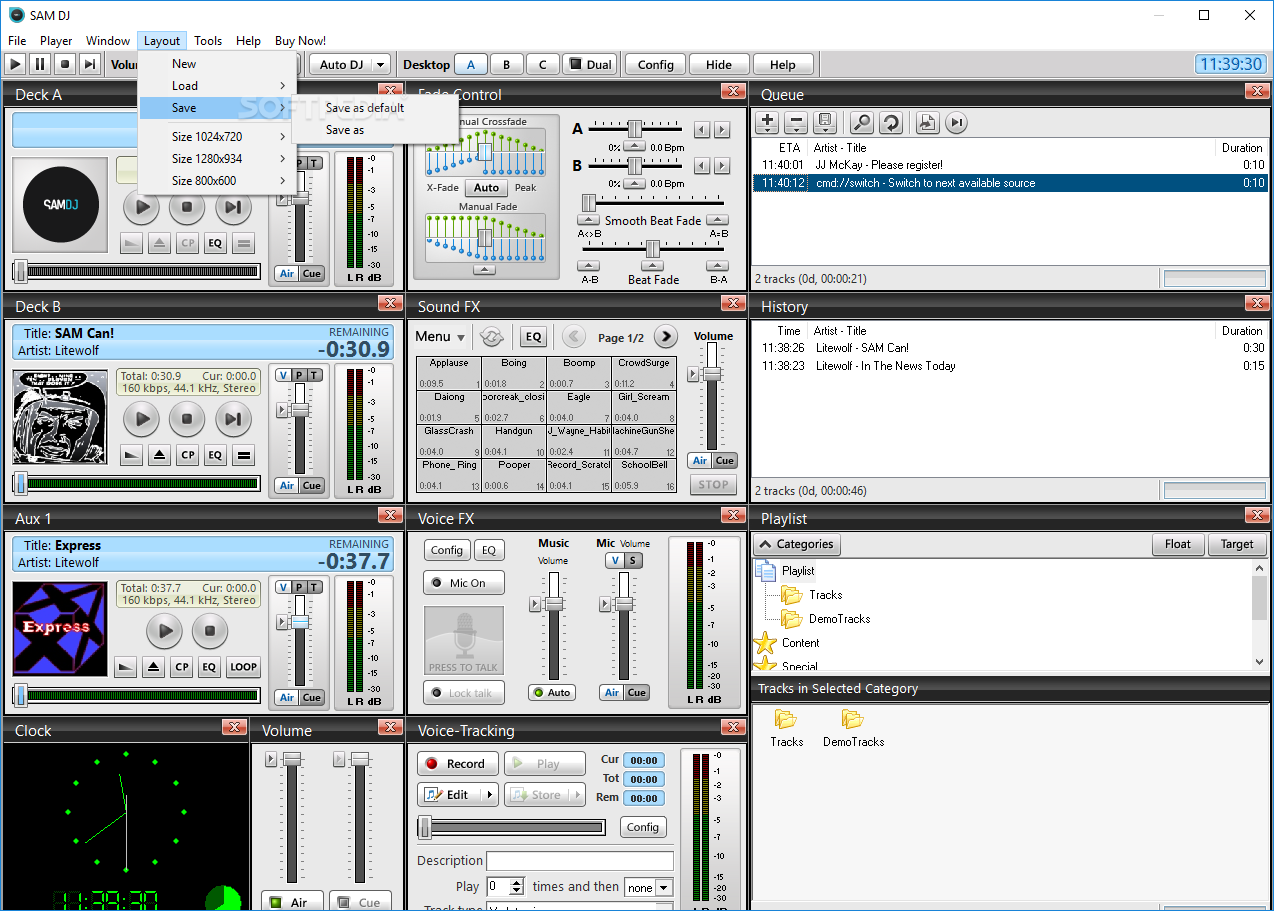Viewport: 1274px width, 911px height.
Task: Eject the Deck B track
Action: click(x=159, y=455)
